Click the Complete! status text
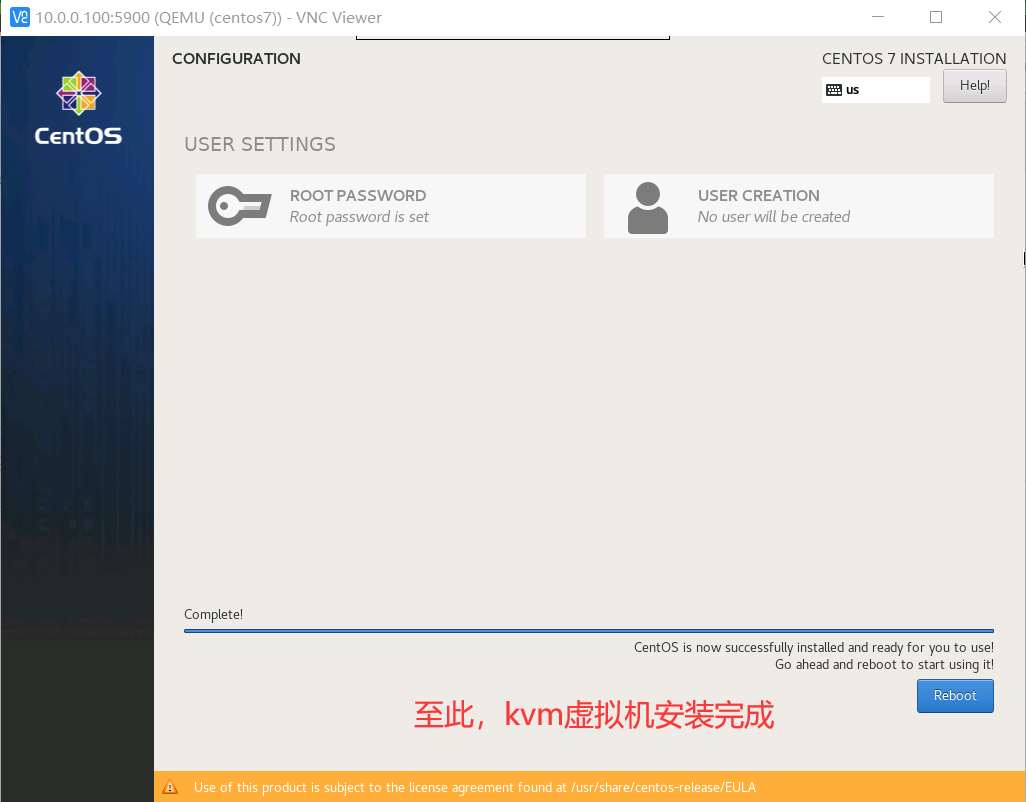 pos(213,614)
